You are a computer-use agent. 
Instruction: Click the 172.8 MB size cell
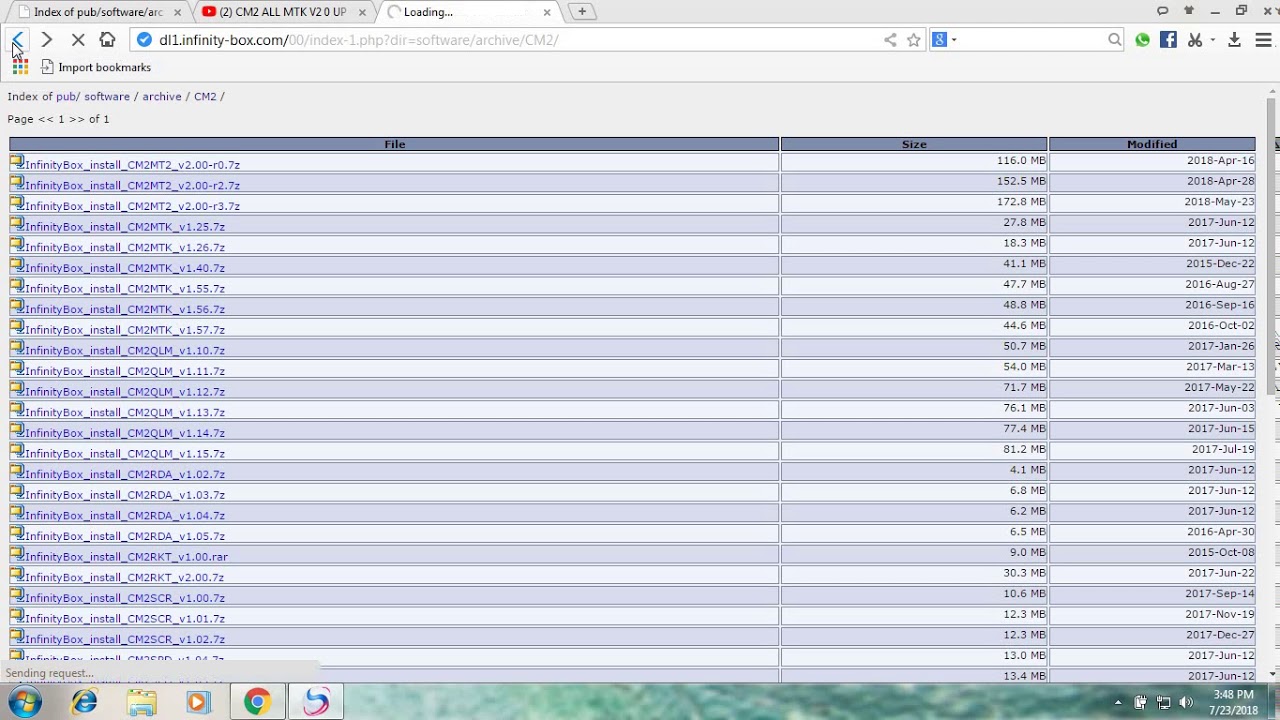pyautogui.click(x=914, y=202)
